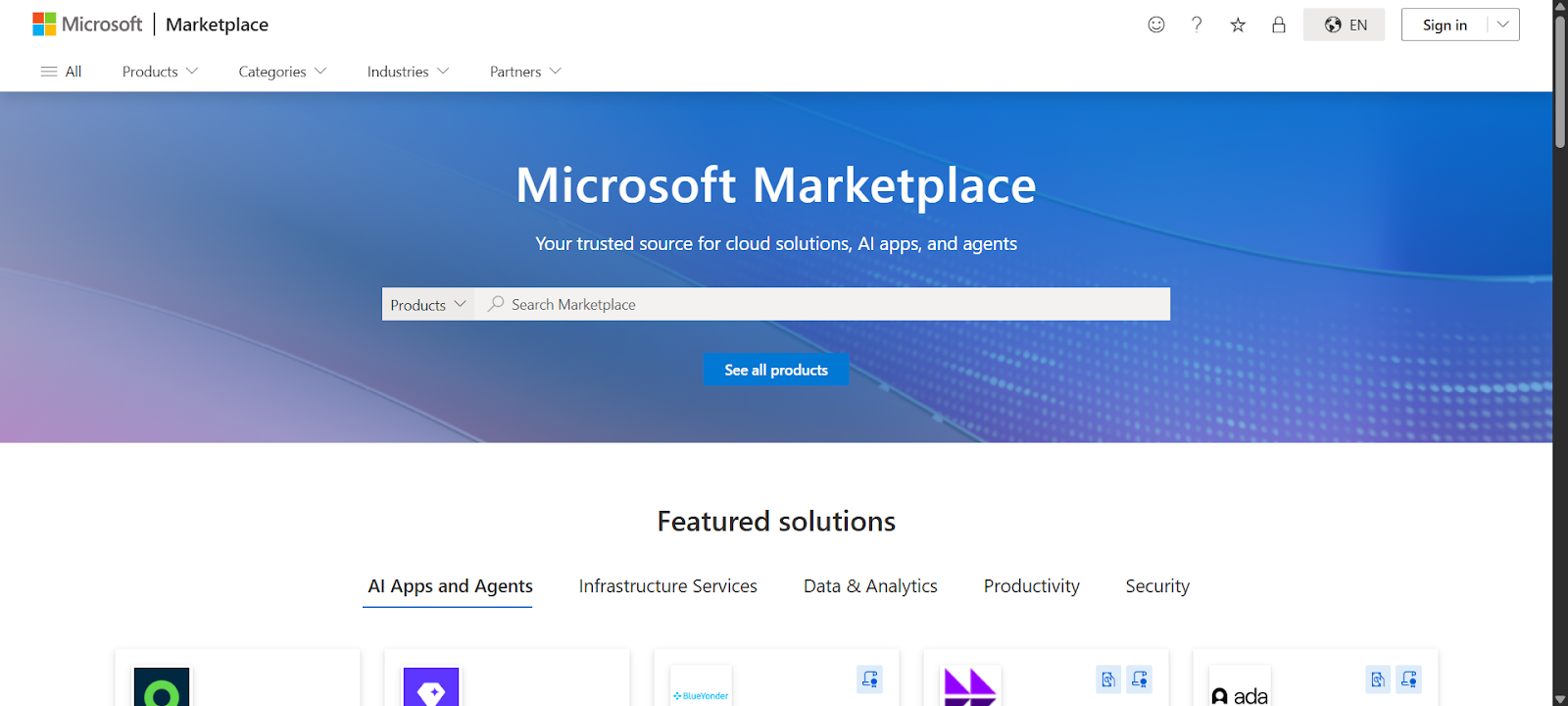Click the page's vertical scrollbar thumb
The height and width of the screenshot is (706, 1568).
[x=1560, y=81]
